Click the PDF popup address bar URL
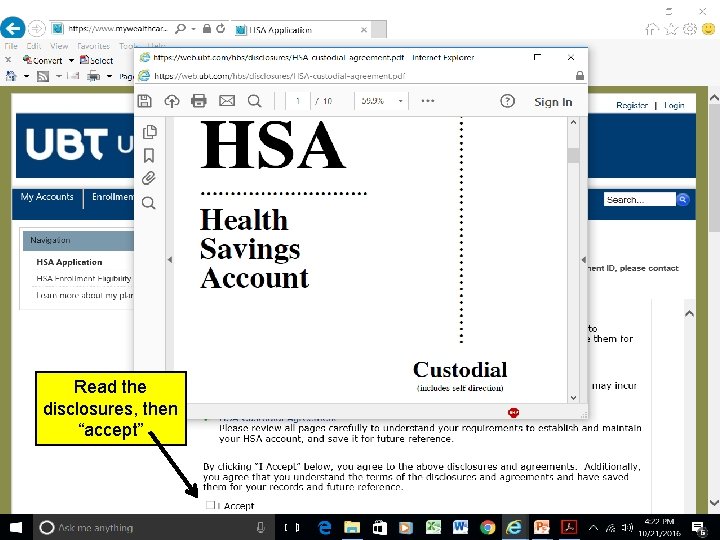Screen dimensions: 720x540 tap(280, 76)
